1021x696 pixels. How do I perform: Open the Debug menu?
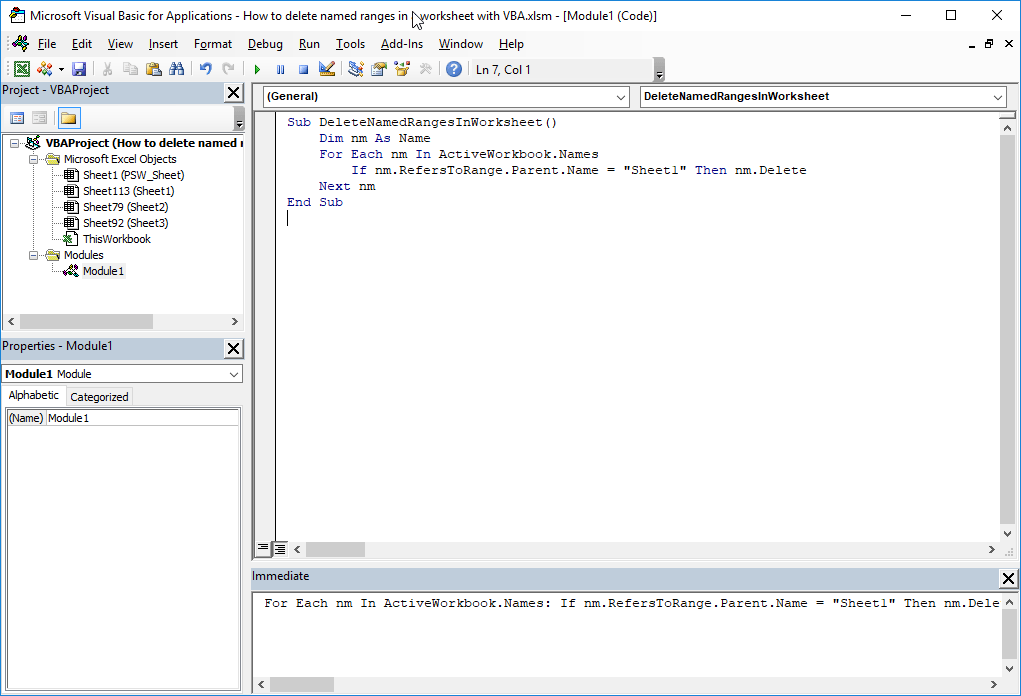coord(264,44)
